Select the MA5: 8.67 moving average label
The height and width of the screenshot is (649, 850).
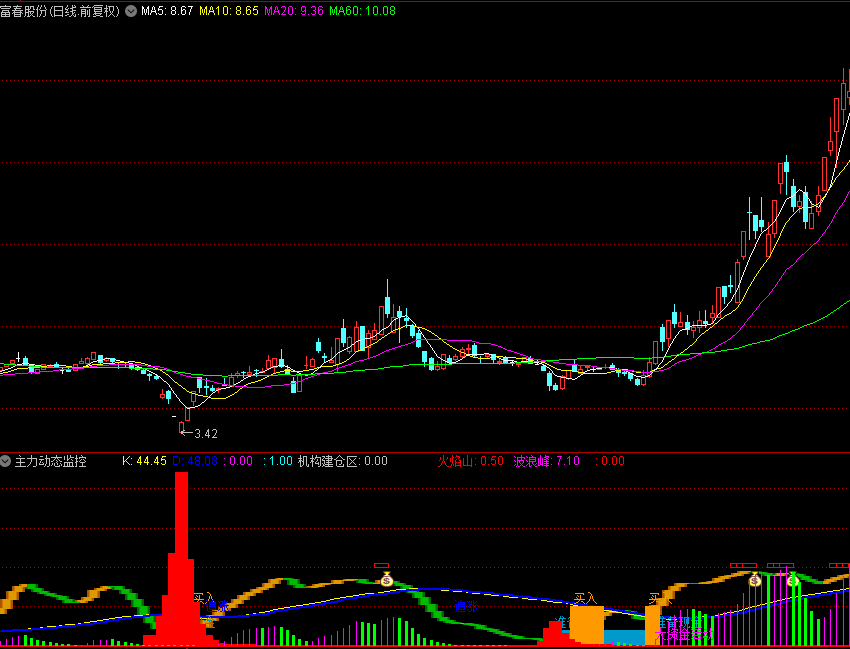(x=167, y=11)
